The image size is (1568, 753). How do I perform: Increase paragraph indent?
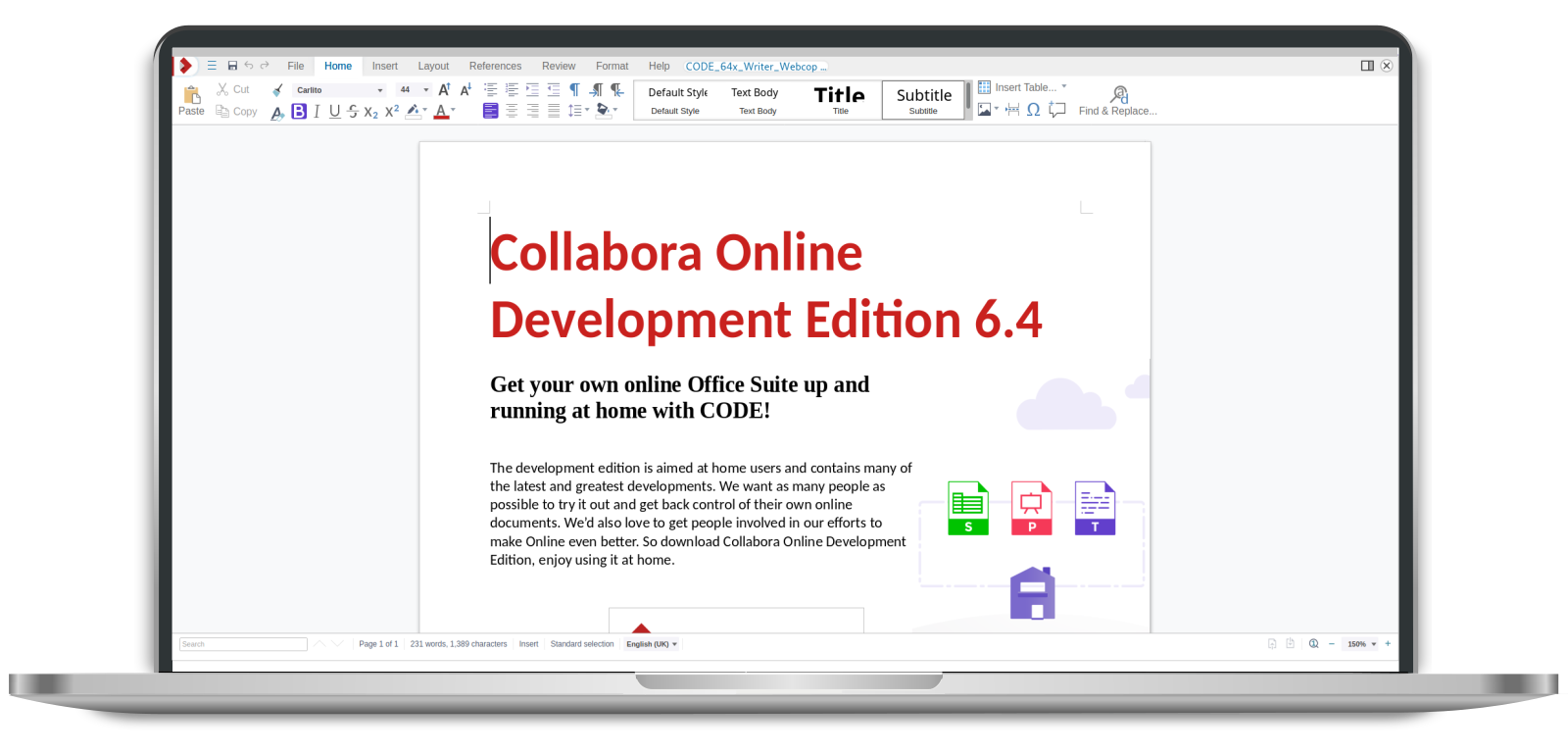click(x=532, y=89)
